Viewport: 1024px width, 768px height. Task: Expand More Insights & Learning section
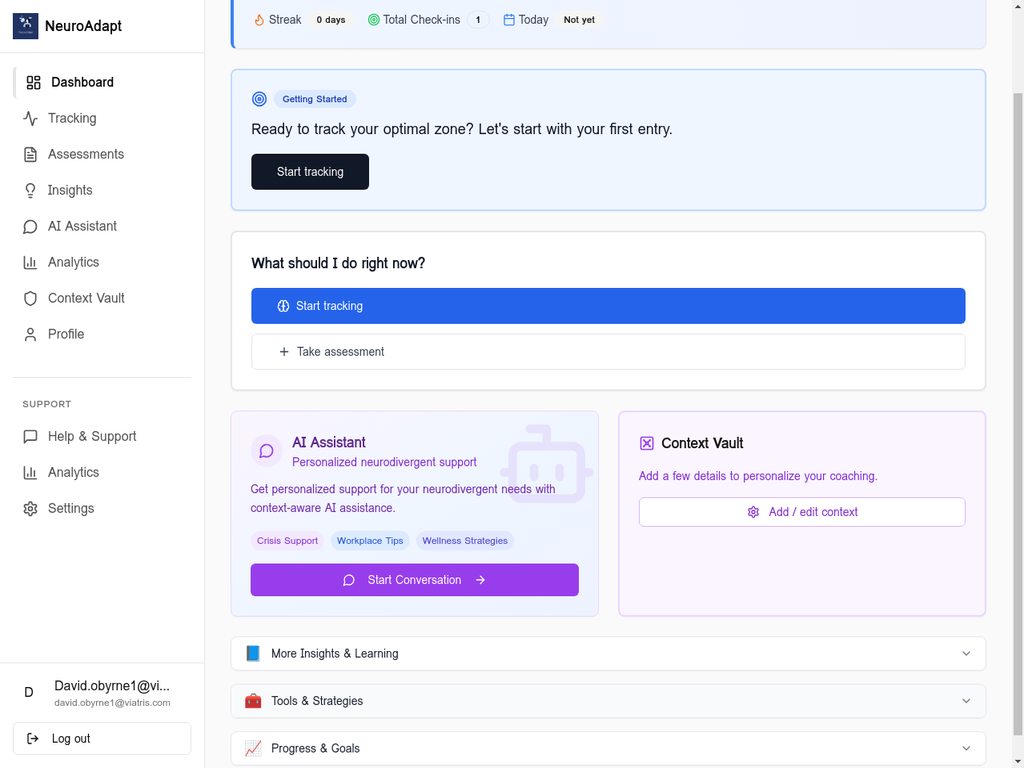[x=966, y=654]
